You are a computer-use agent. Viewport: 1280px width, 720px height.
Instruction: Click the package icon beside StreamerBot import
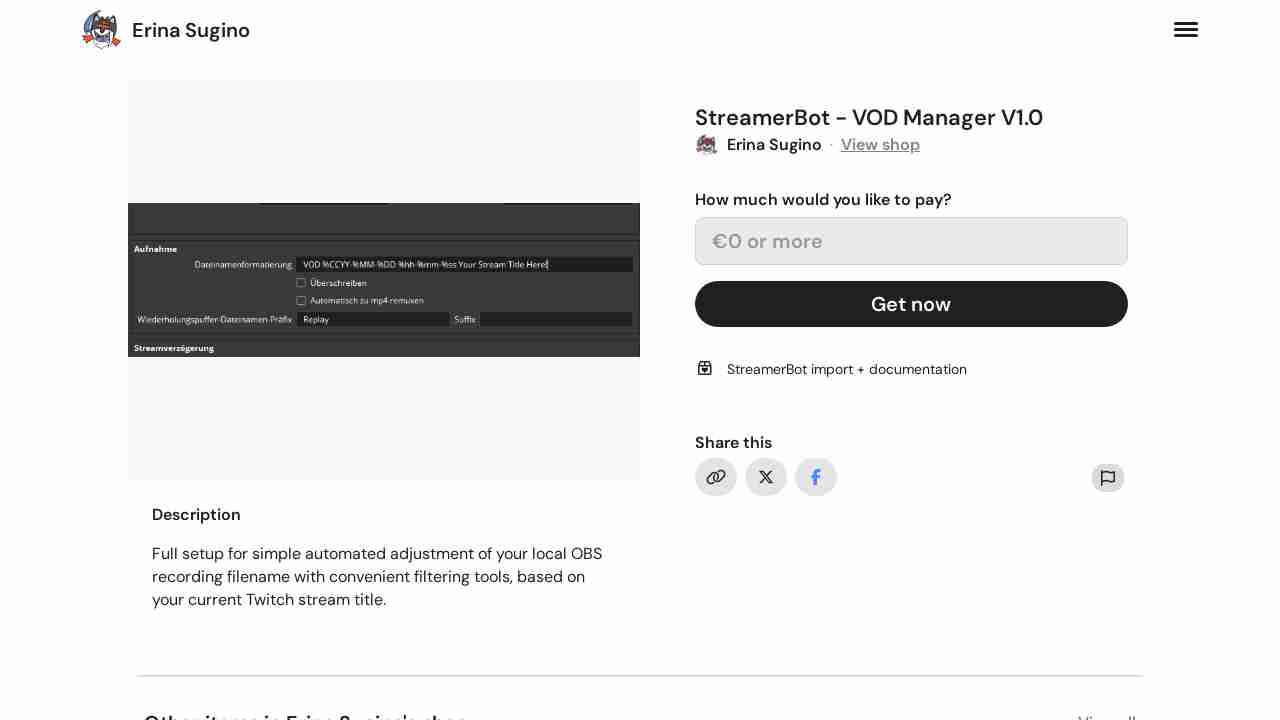click(x=705, y=368)
